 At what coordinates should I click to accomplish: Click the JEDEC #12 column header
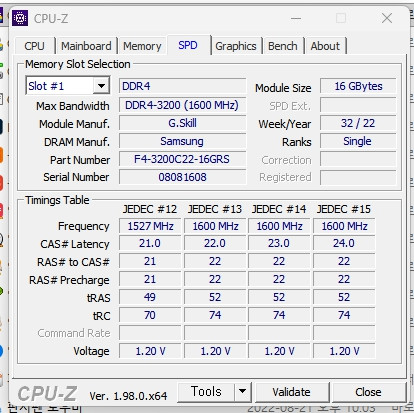[150, 209]
